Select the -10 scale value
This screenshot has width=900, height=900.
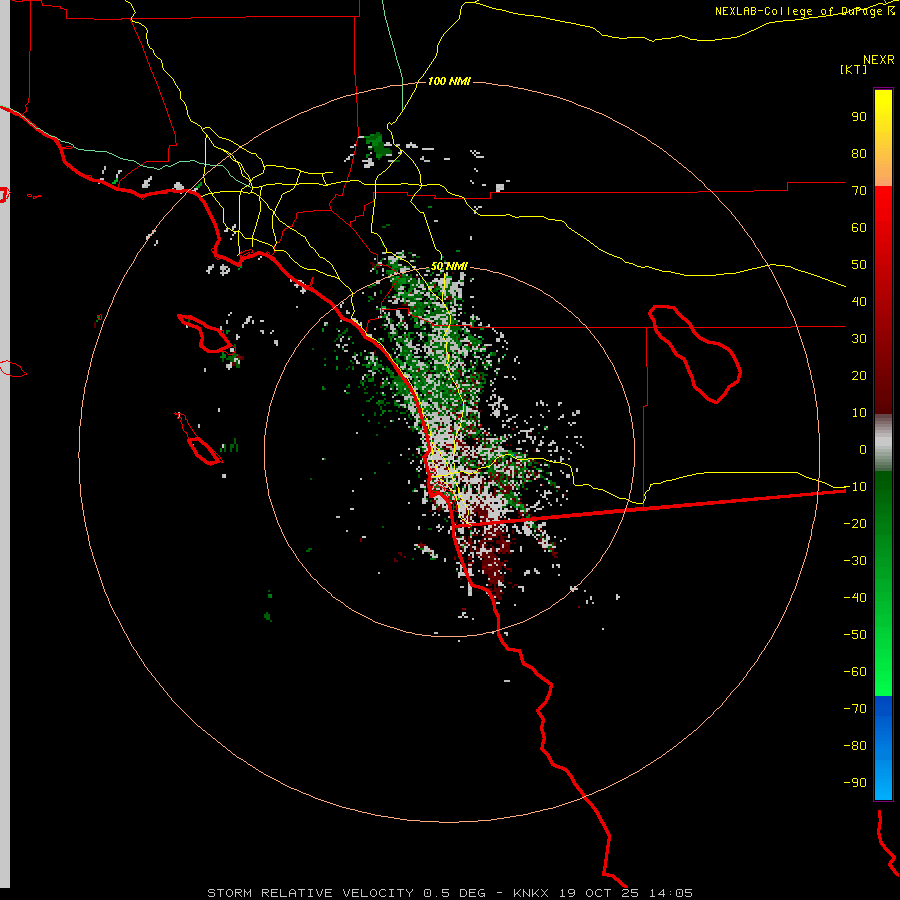pyautogui.click(x=855, y=487)
